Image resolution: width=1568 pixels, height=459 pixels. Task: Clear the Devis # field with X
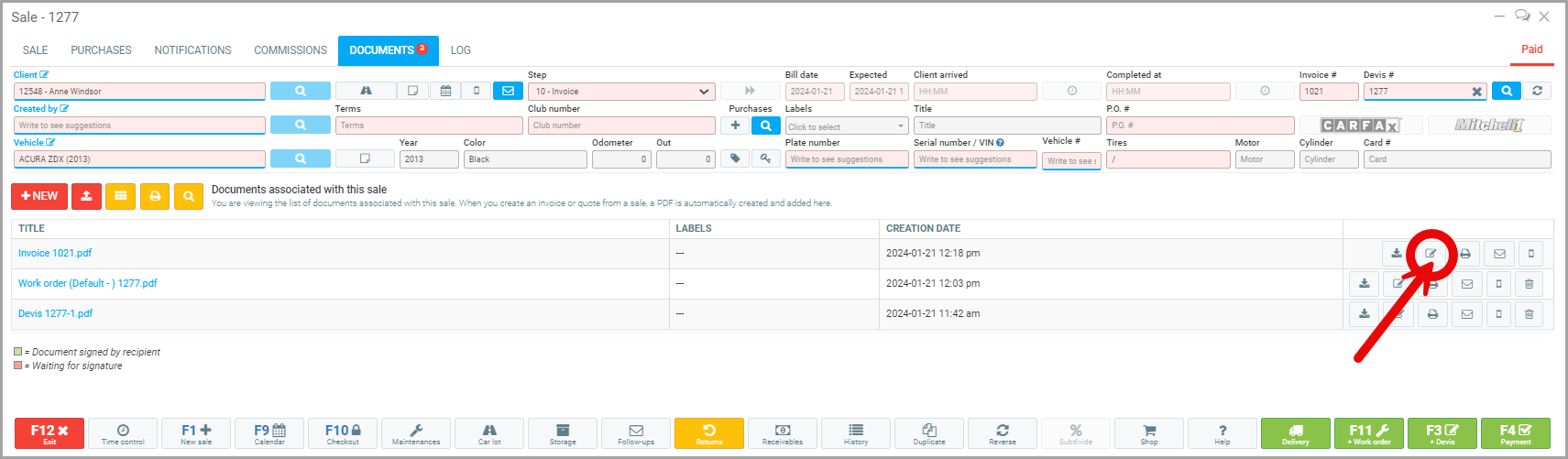[x=1476, y=92]
